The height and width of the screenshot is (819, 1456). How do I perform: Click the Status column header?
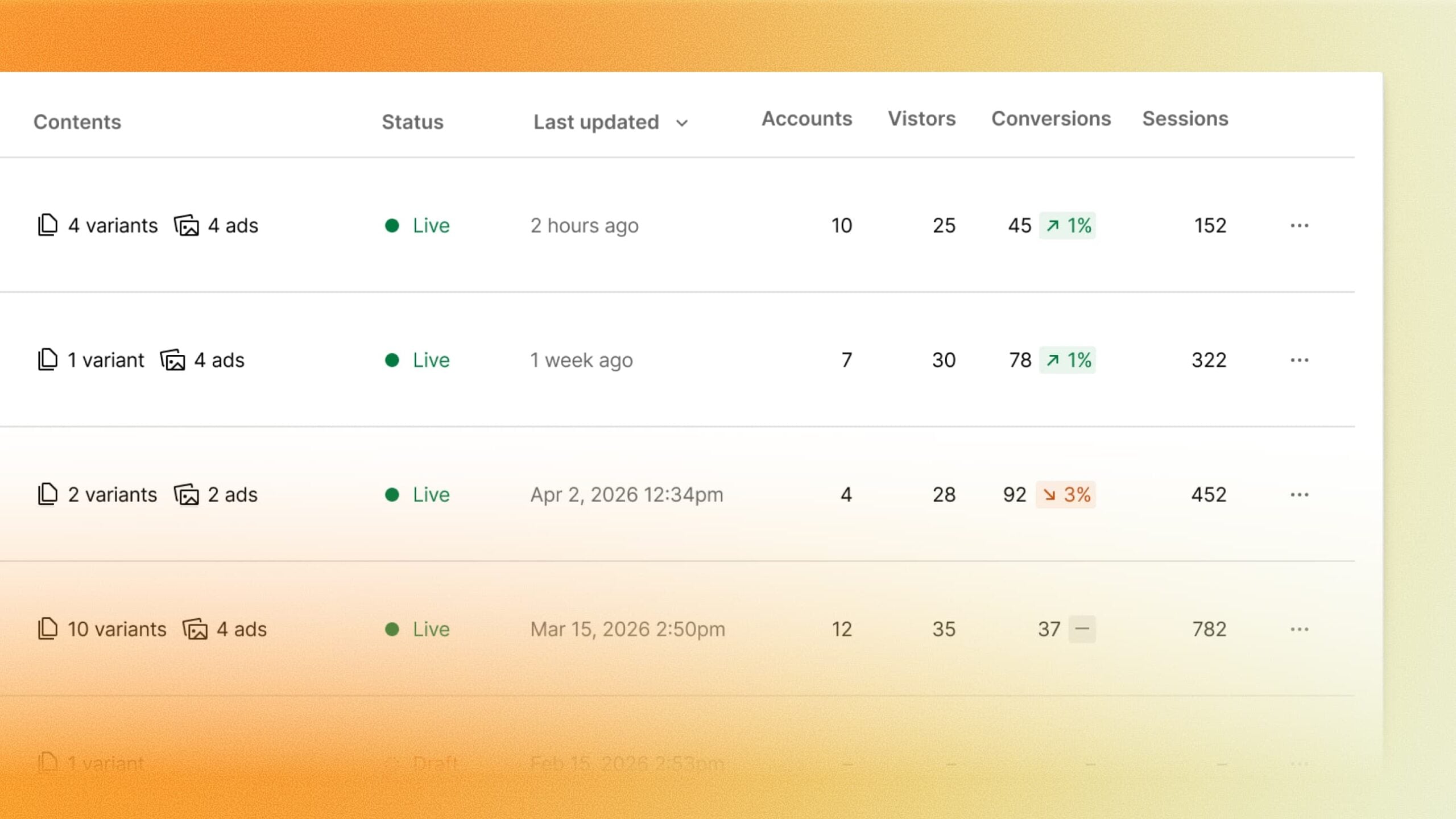click(412, 122)
